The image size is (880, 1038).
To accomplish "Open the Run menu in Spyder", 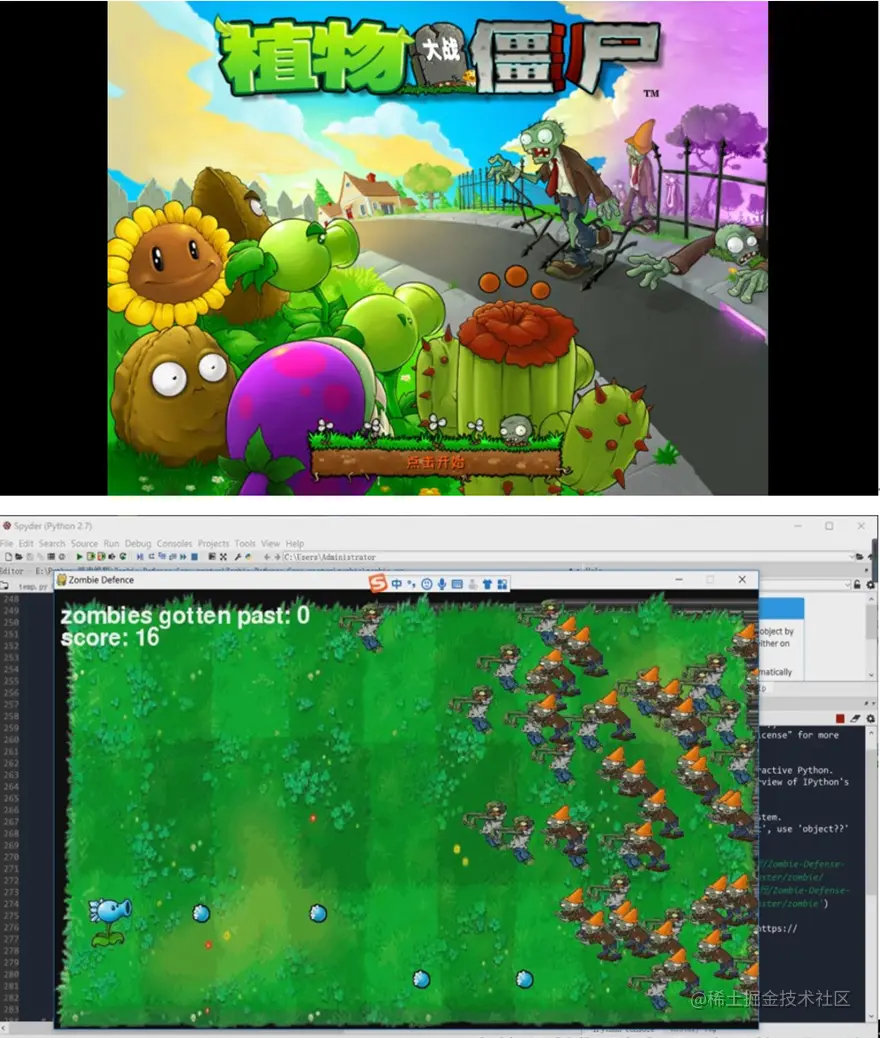I will pyautogui.click(x=111, y=543).
